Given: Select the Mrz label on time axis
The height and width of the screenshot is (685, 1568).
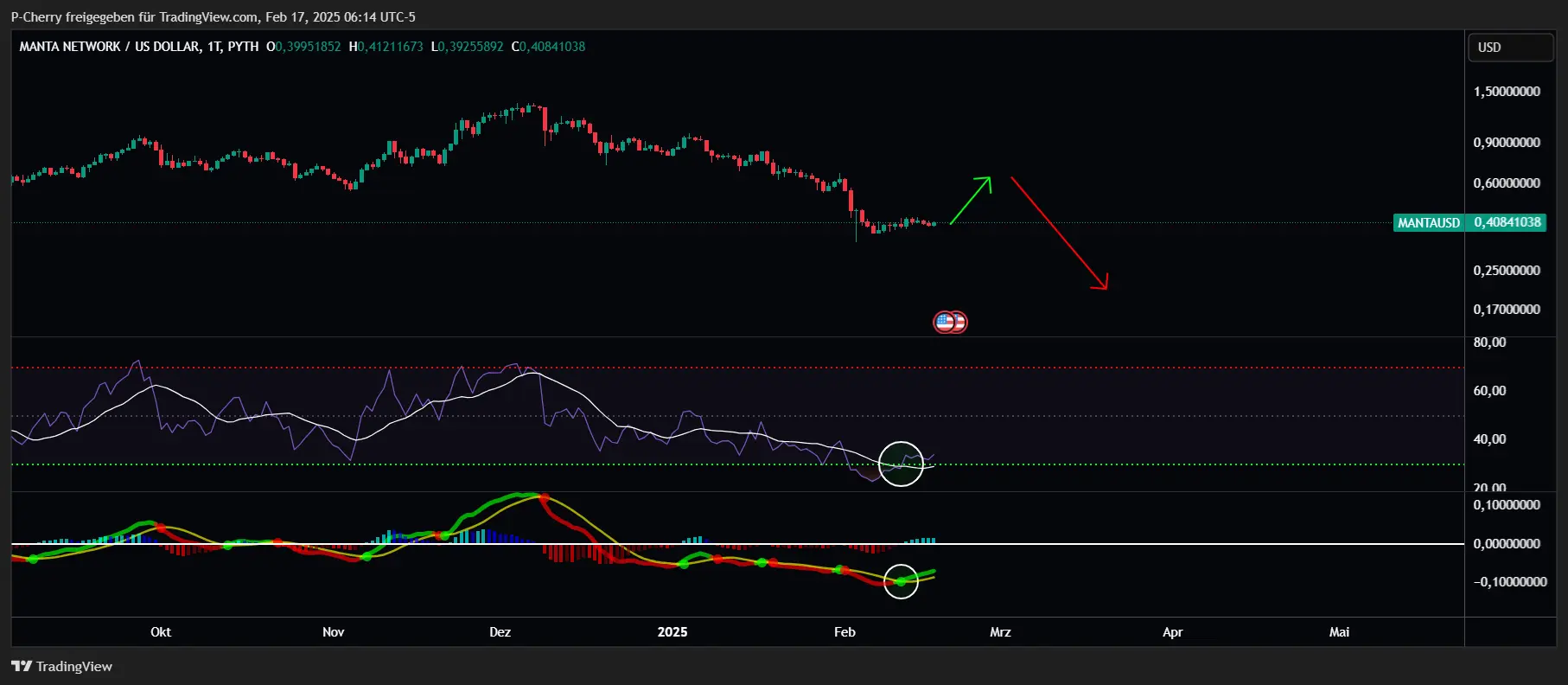Looking at the screenshot, I should (x=1000, y=632).
